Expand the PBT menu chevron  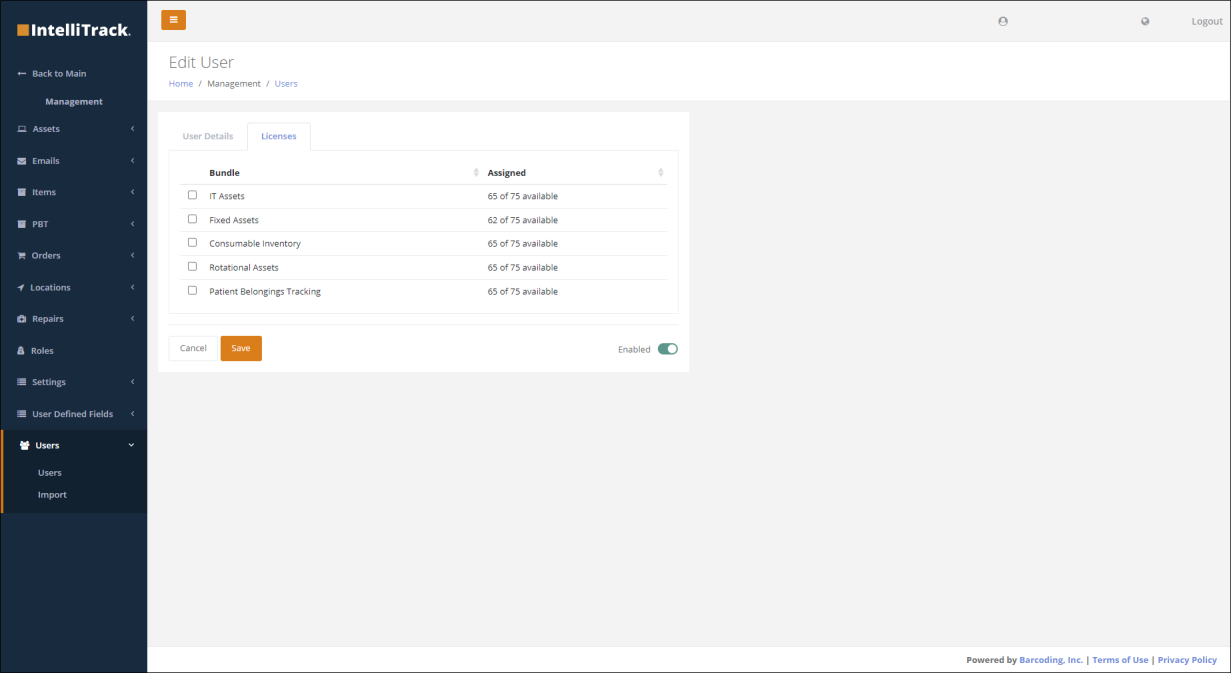(x=132, y=224)
